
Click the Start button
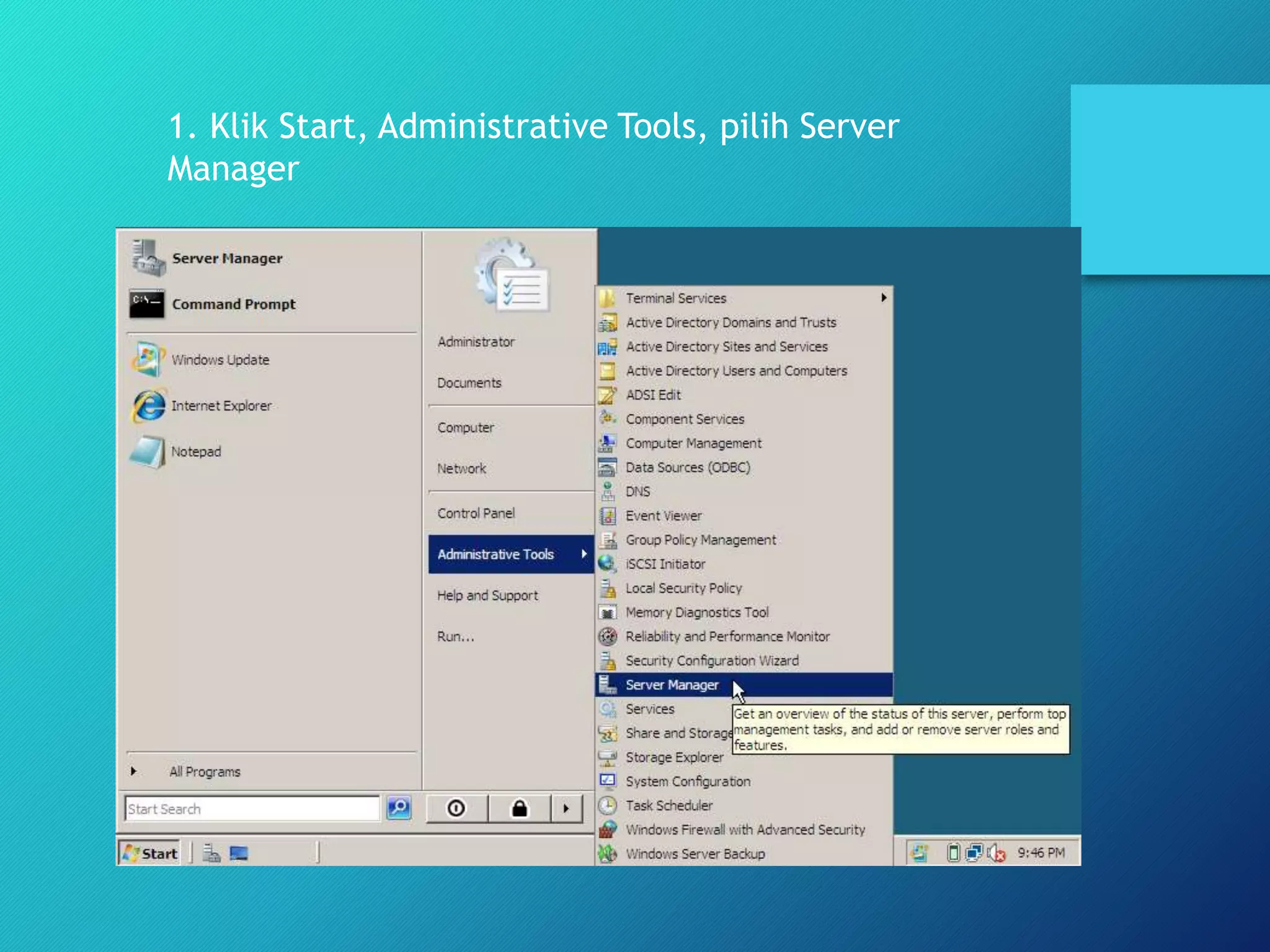click(x=149, y=853)
